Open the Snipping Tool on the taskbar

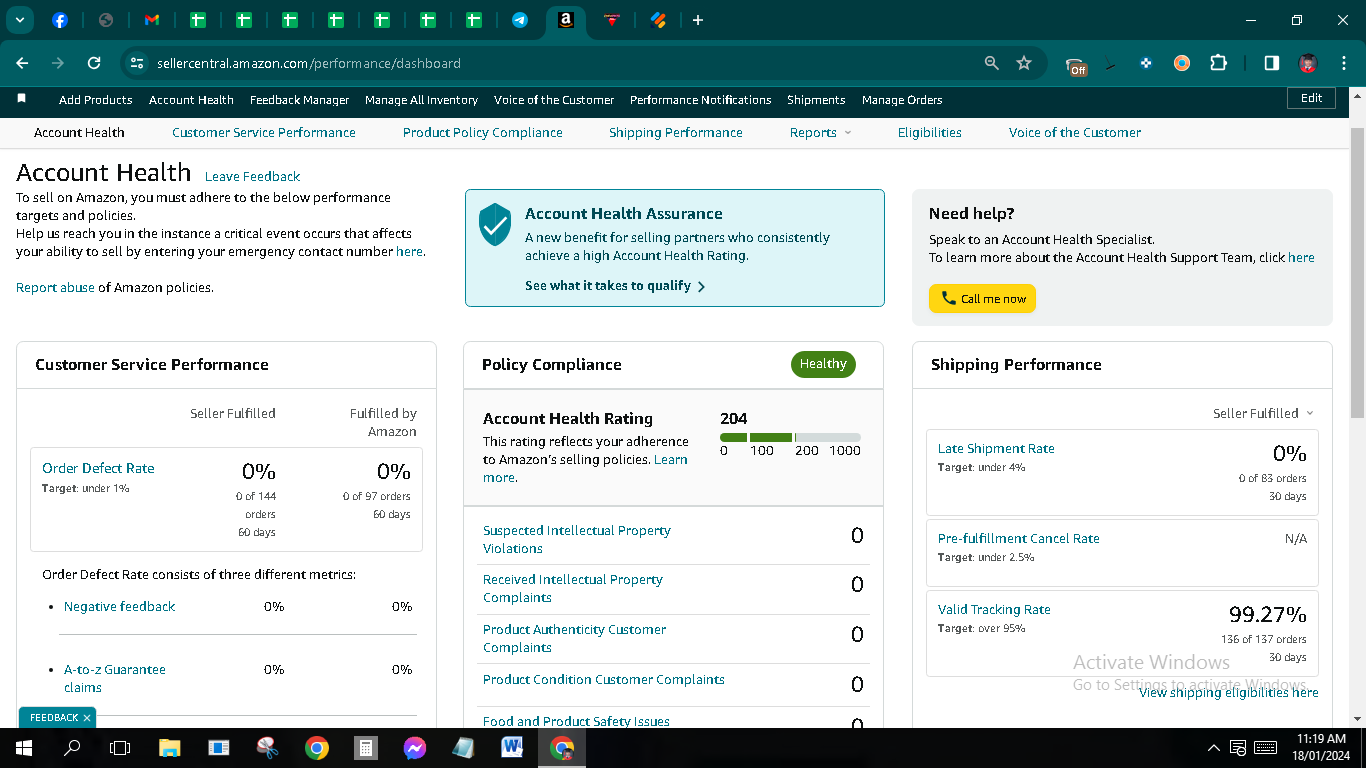tap(267, 748)
